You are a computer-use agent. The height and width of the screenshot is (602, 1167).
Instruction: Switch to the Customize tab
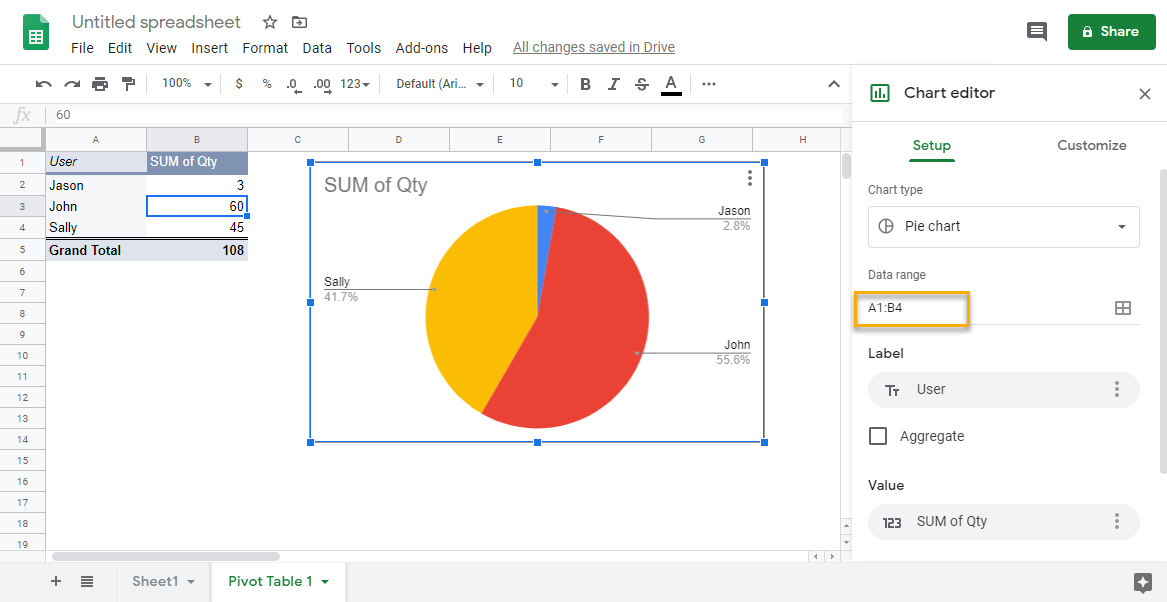(1092, 146)
